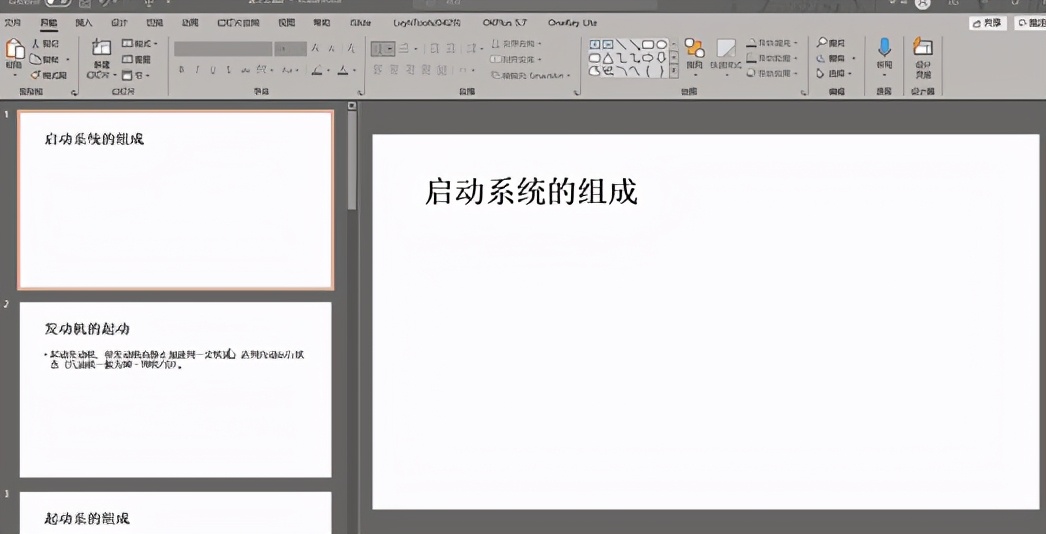Toggle italic formatting
This screenshot has width=1046, height=534.
click(197, 69)
